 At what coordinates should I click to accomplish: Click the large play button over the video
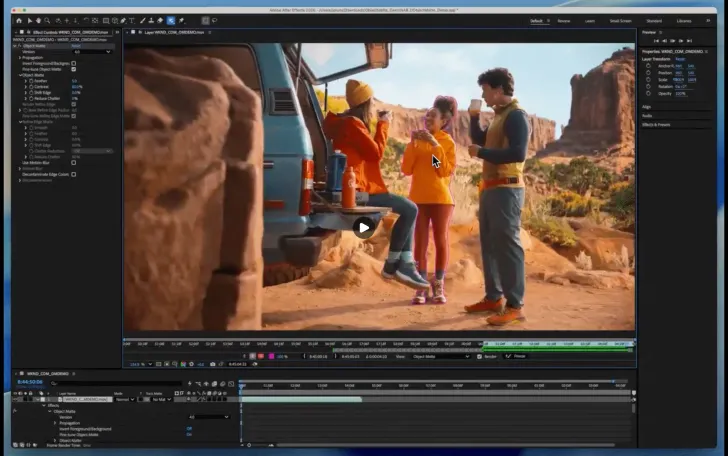point(364,228)
